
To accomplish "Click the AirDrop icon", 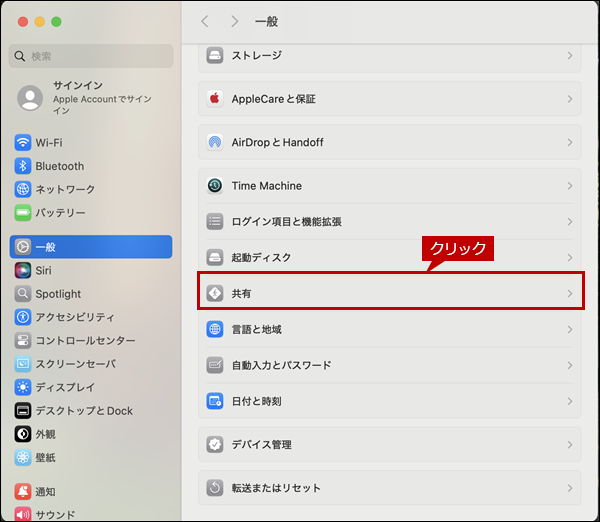I will tap(215, 142).
